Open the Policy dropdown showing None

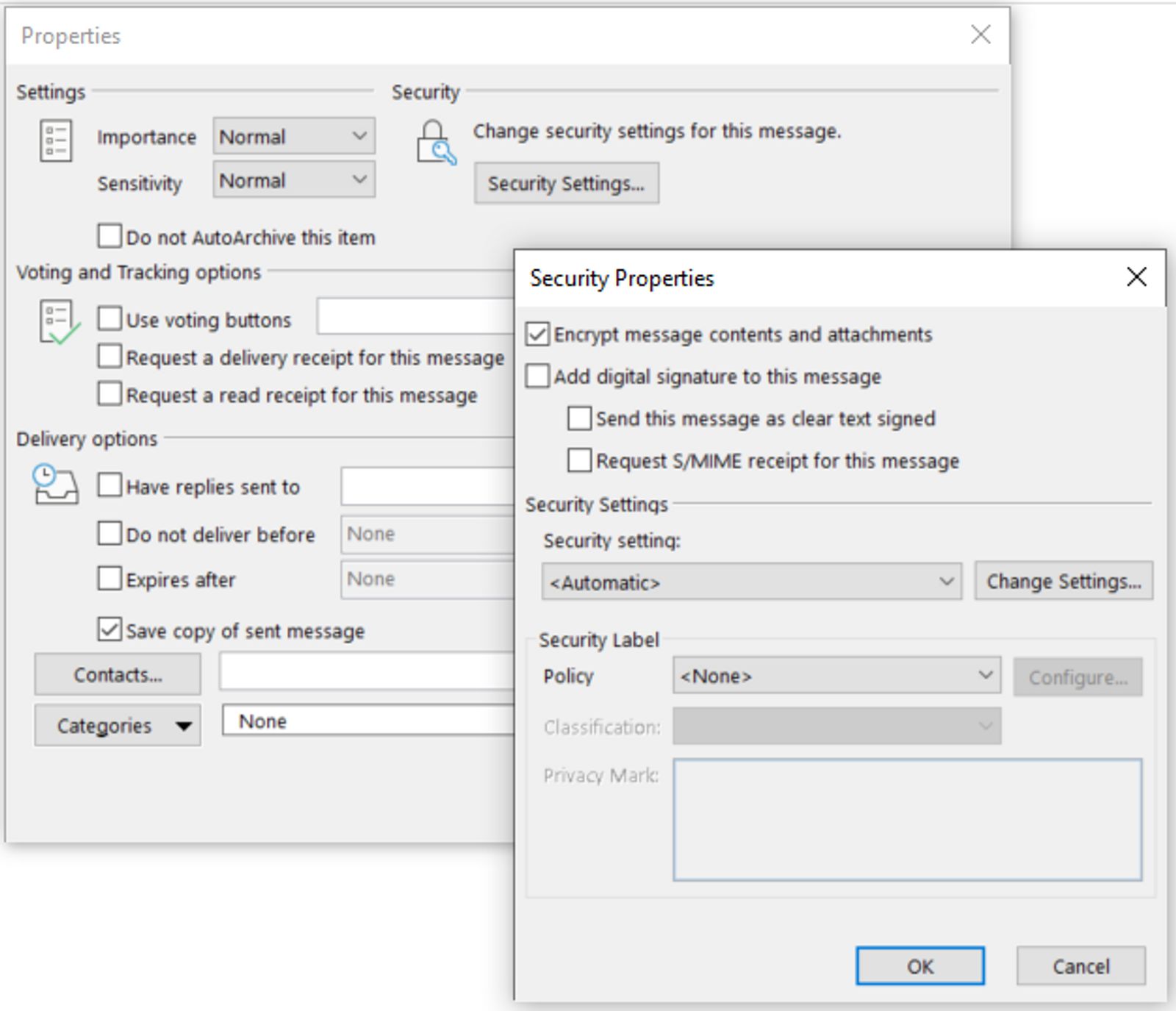coord(836,675)
